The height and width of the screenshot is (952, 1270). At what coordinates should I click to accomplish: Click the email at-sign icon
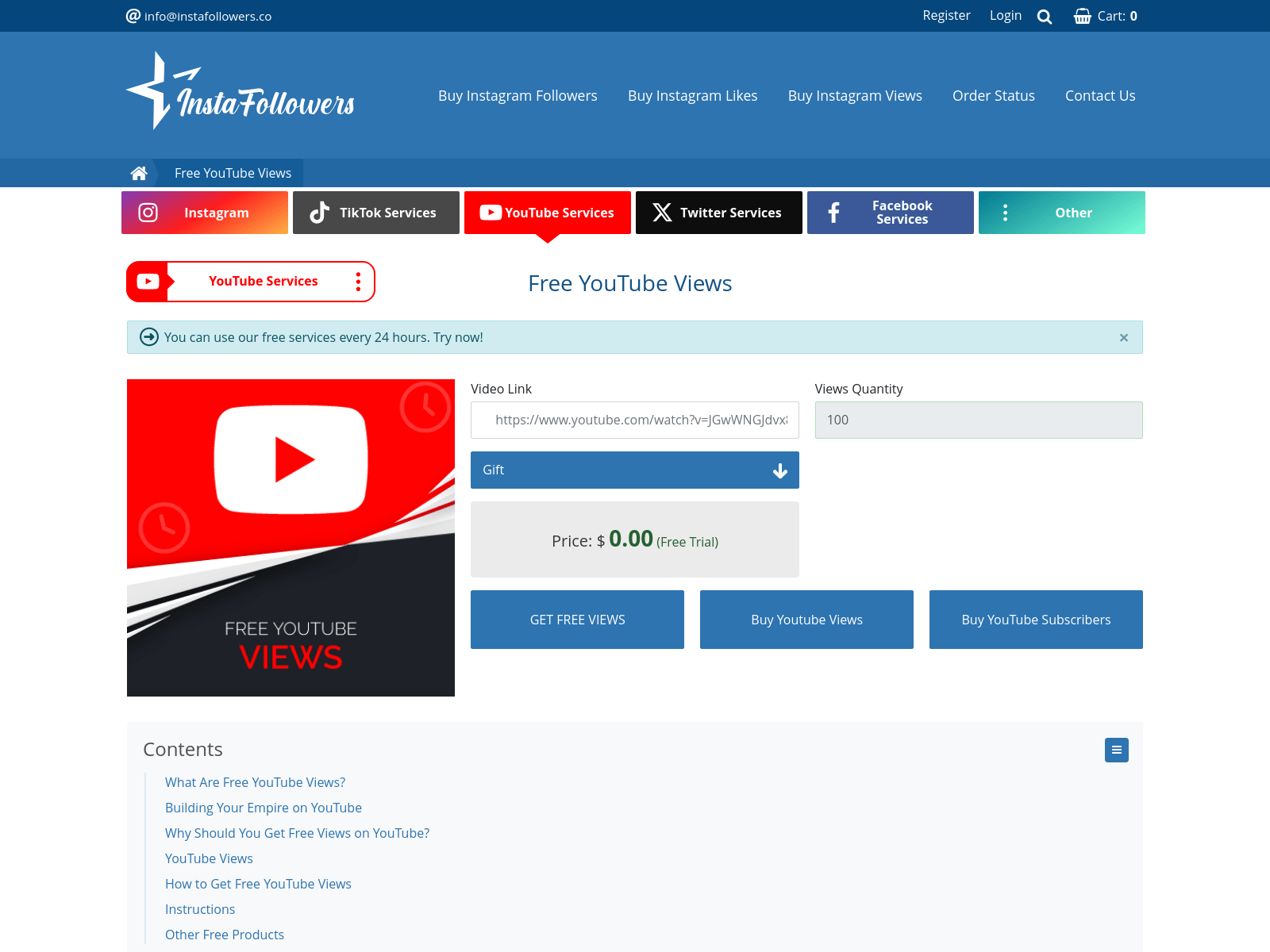[x=133, y=16]
